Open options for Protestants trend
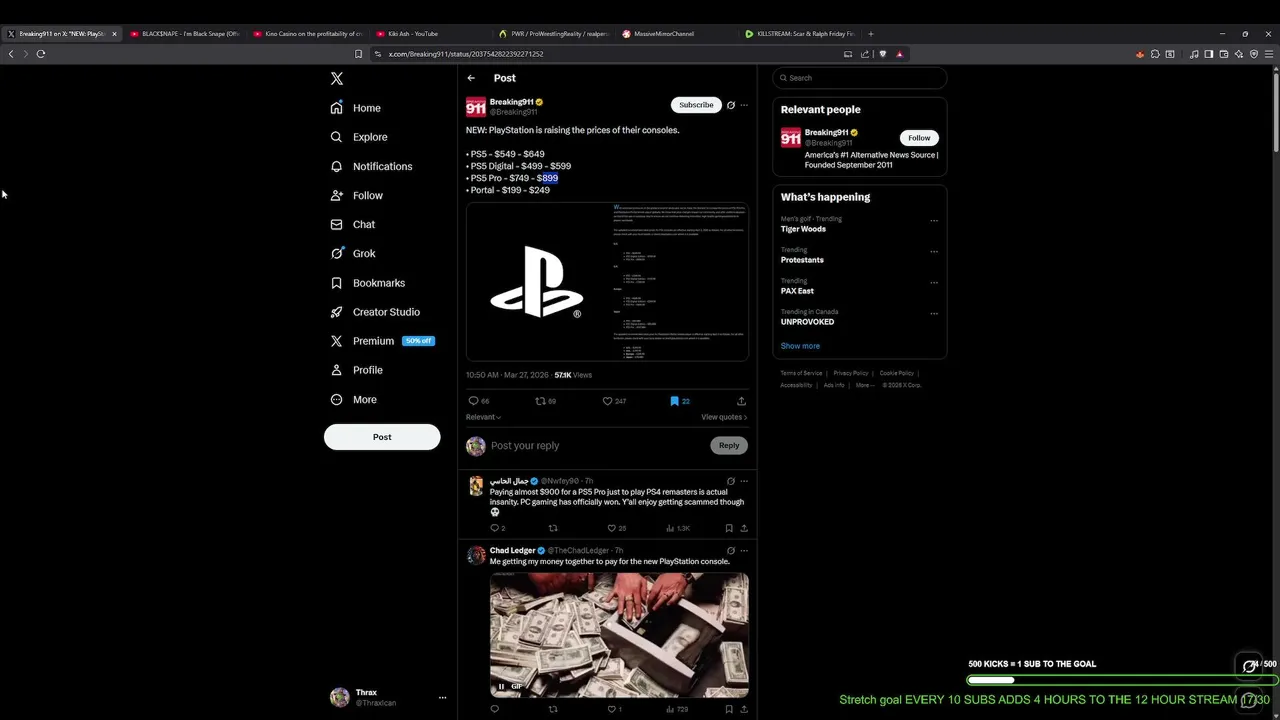 [934, 252]
